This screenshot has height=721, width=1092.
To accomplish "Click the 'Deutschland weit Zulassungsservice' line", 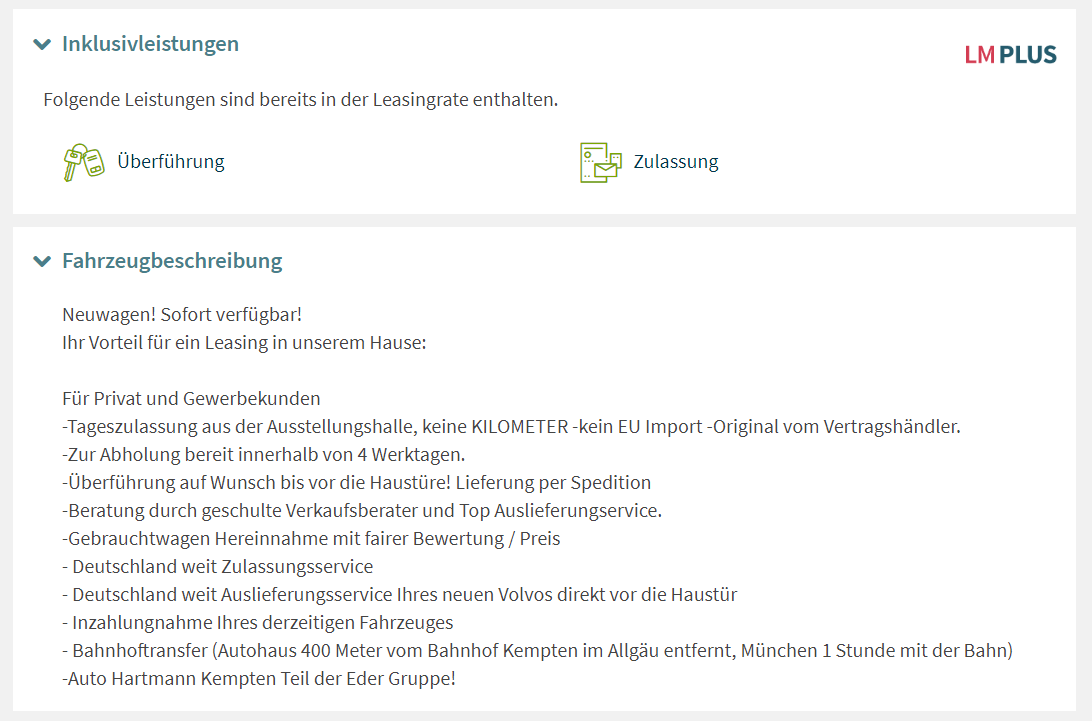I will click(217, 566).
